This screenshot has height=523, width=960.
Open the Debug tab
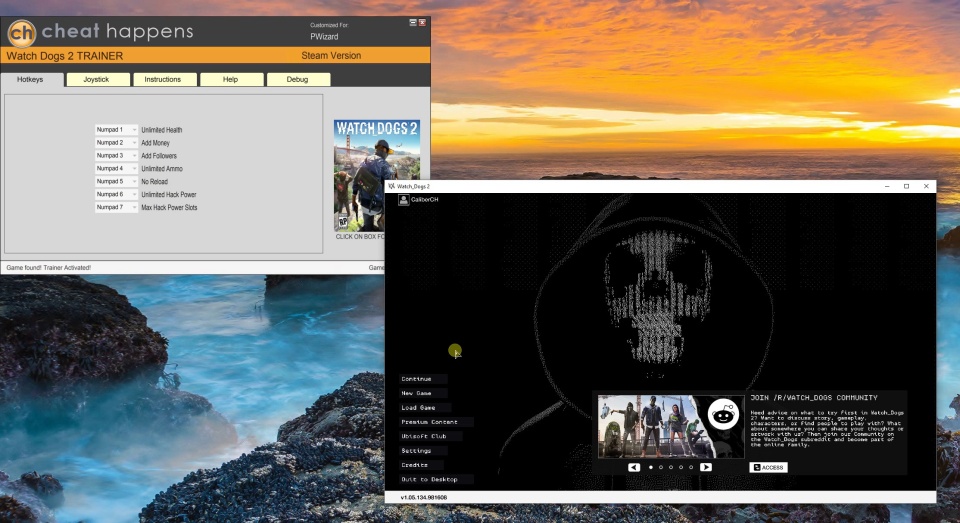coord(298,80)
